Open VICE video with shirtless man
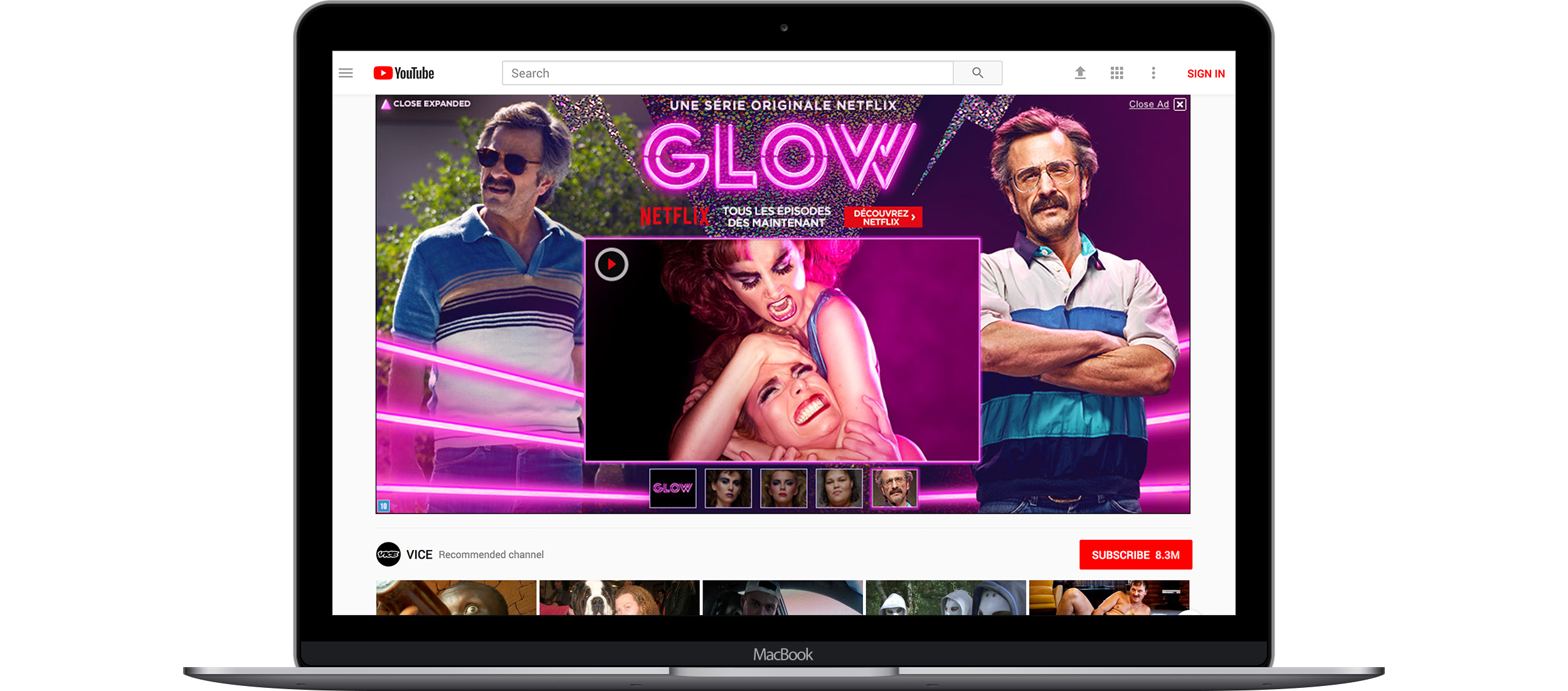The width and height of the screenshot is (1568, 691). [x=1109, y=598]
